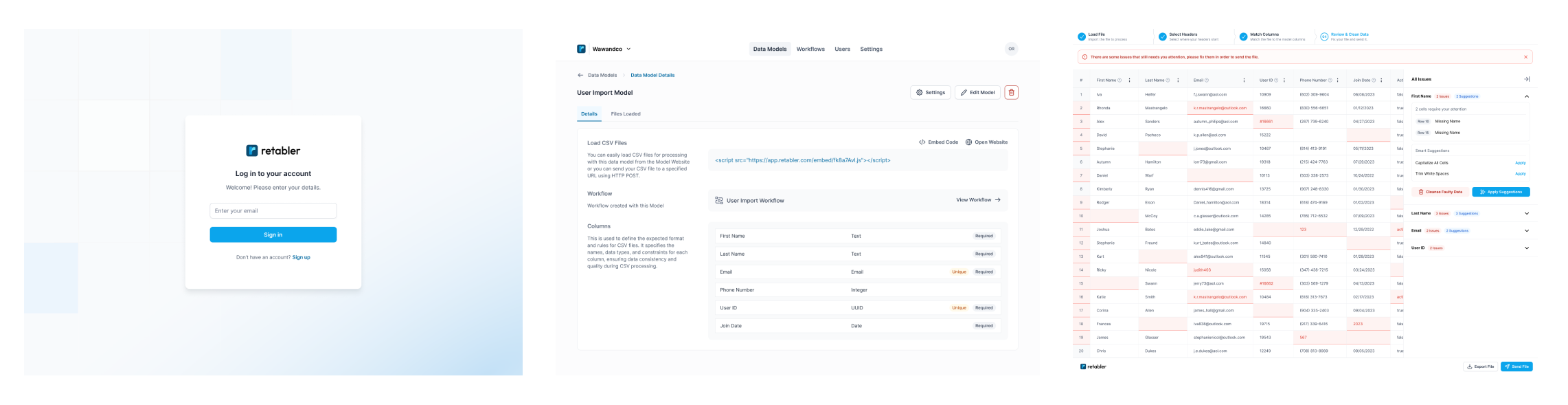Image resolution: width=1568 pixels, height=405 pixels.
Task: Click the Wawandco app logo icon
Action: [x=581, y=49]
